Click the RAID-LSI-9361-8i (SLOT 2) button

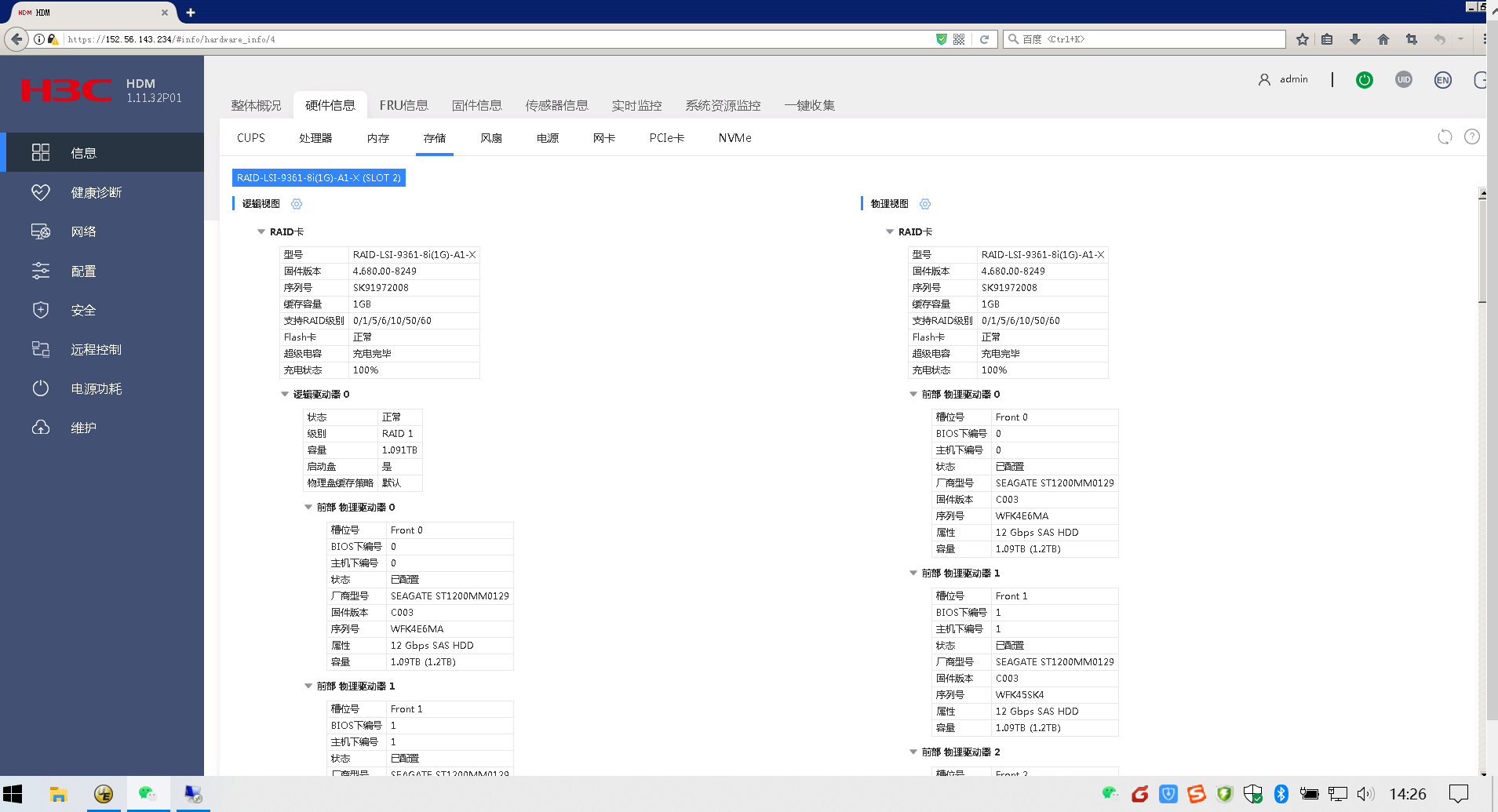pyautogui.click(x=319, y=178)
